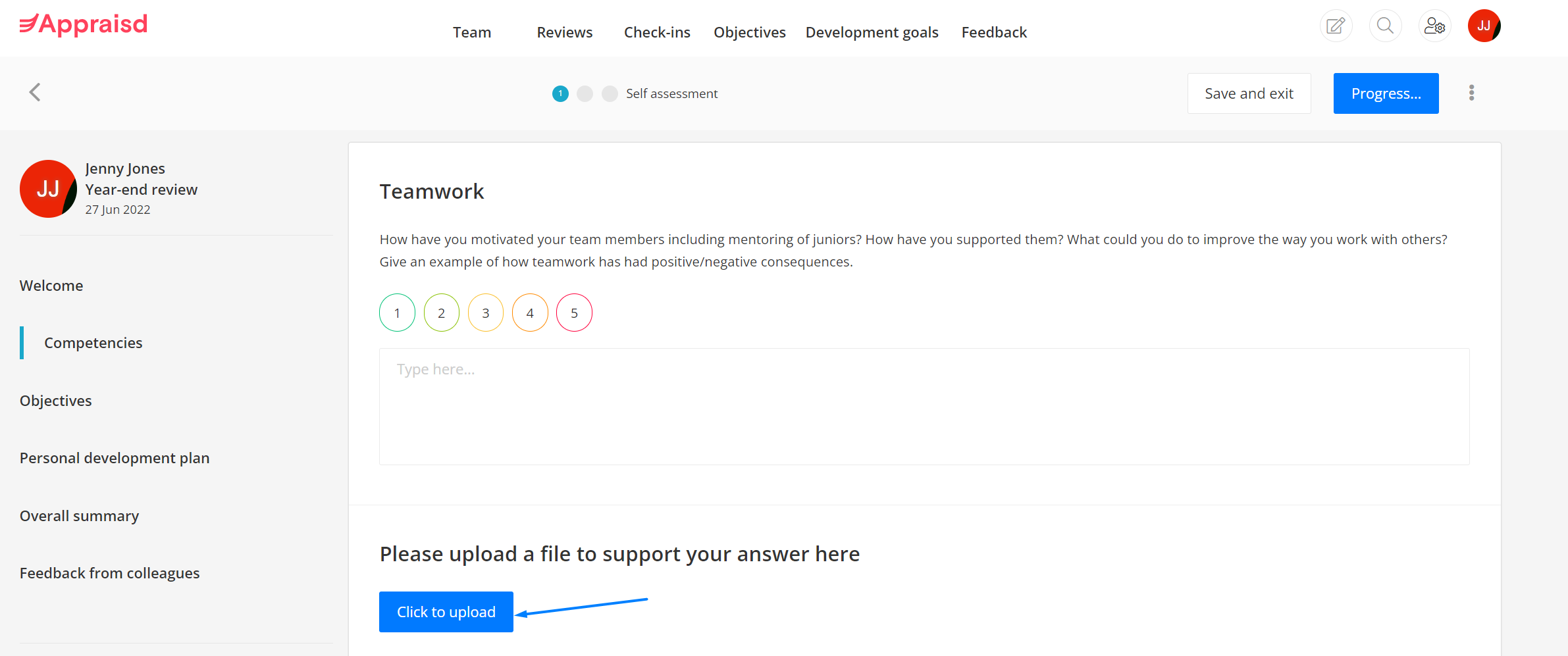Click Jenny Jones large sidebar avatar
The width and height of the screenshot is (1568, 656).
(48, 189)
